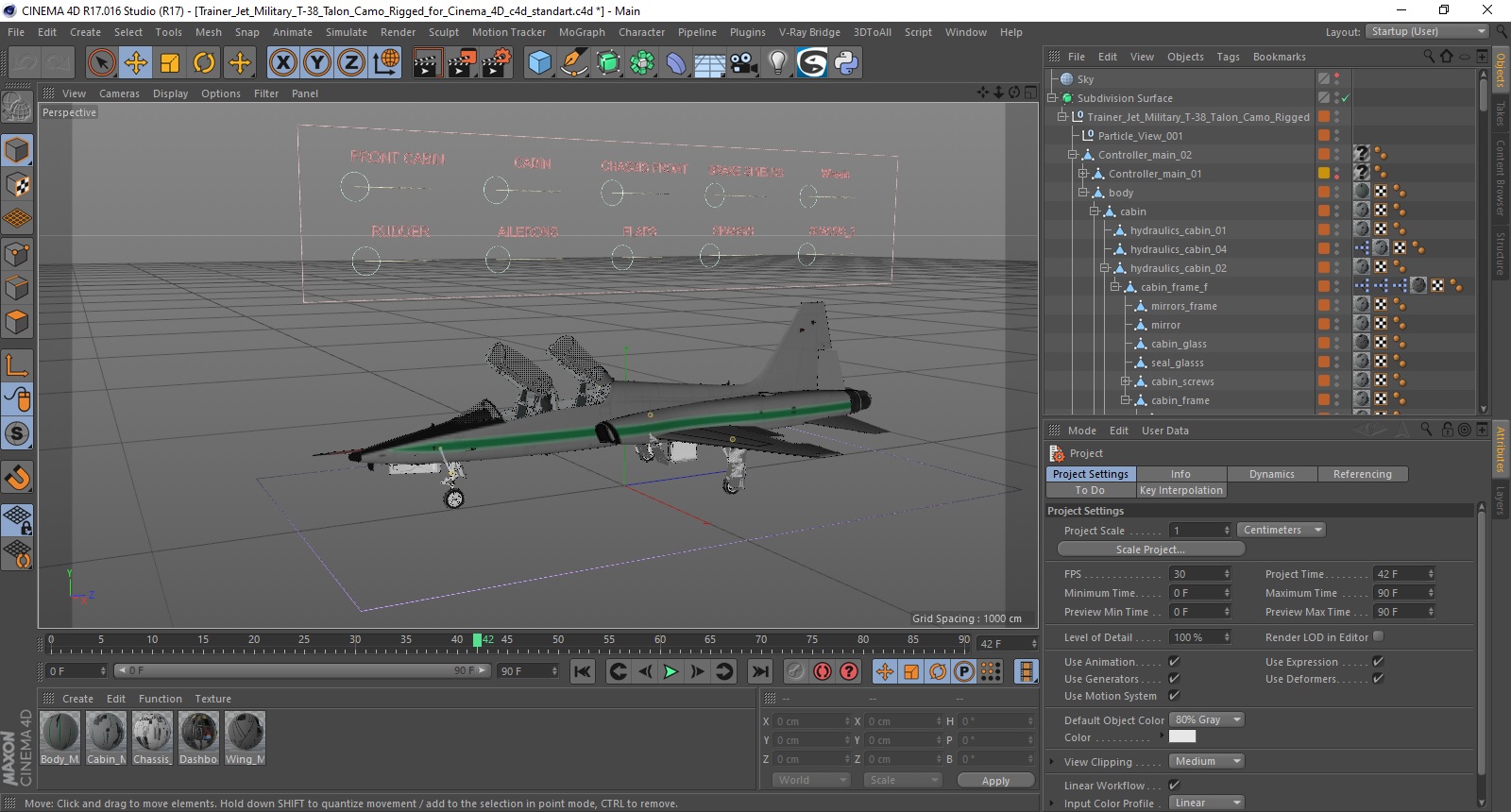Image resolution: width=1511 pixels, height=812 pixels.
Task: Switch to Texture mode checker icon
Action: tap(17, 185)
